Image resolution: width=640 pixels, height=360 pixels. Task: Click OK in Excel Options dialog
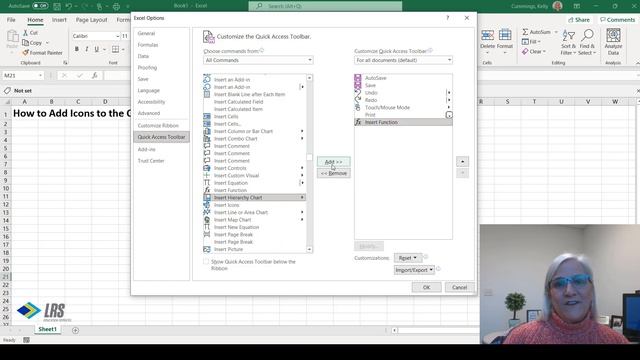point(426,287)
